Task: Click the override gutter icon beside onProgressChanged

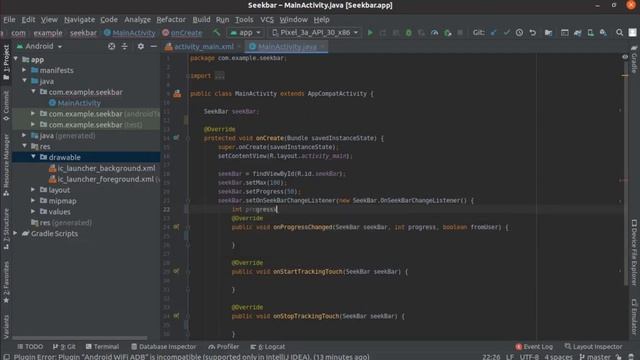Action: click(176, 227)
